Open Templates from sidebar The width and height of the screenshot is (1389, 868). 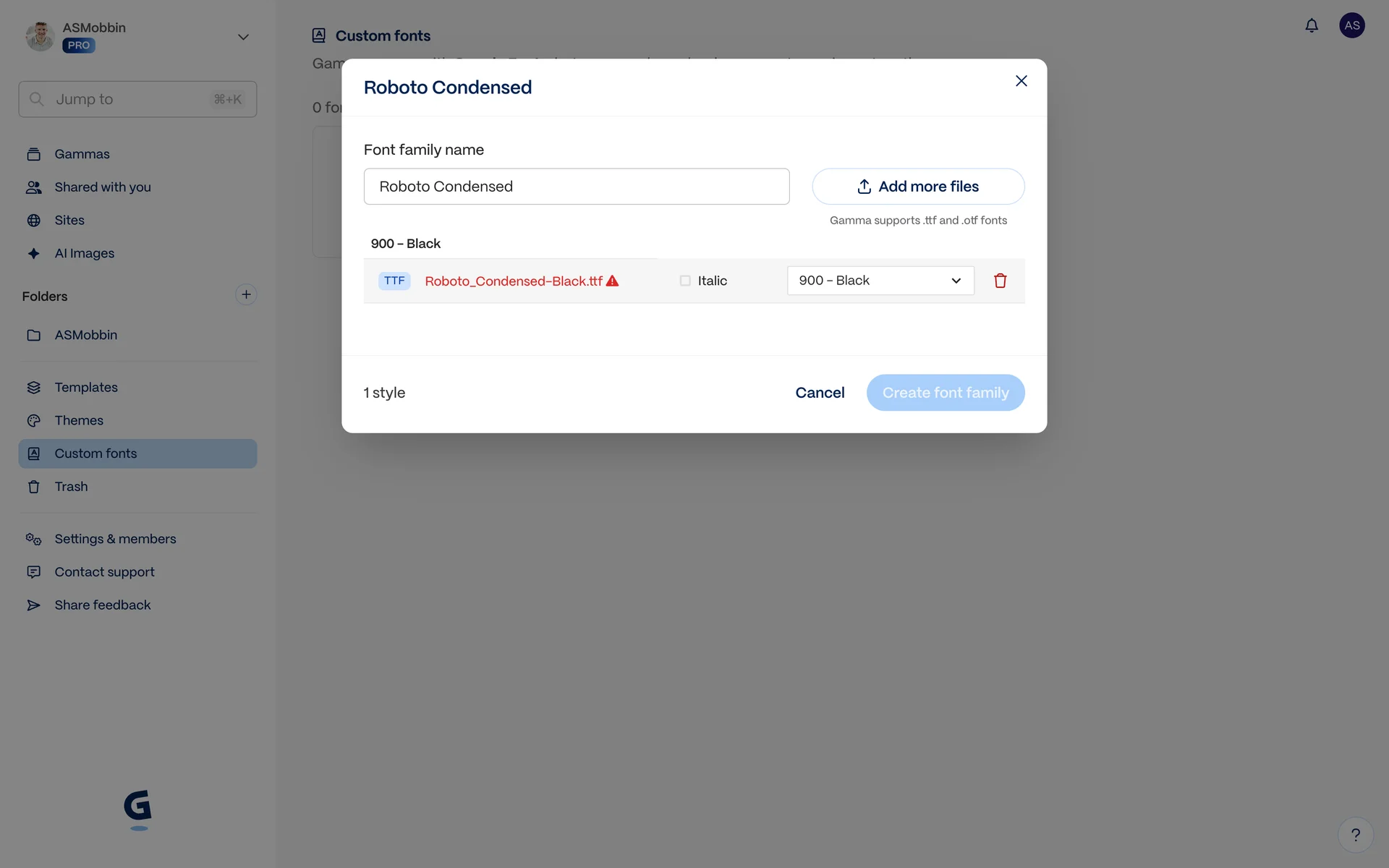[x=86, y=387]
